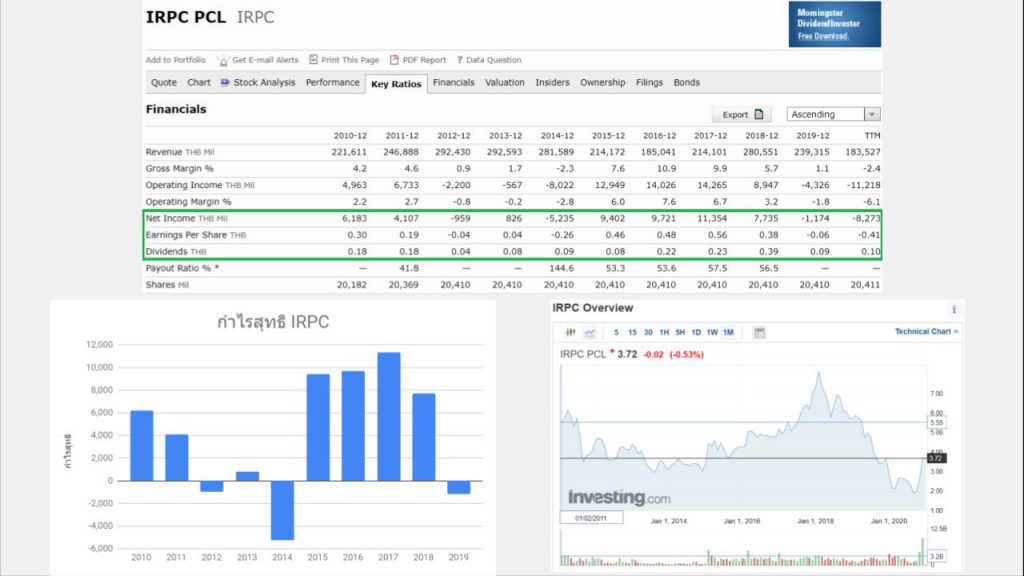Viewport: 1024px width, 576px height.
Task: Click the price change -0.02 (-0.53%)
Action: click(x=673, y=355)
